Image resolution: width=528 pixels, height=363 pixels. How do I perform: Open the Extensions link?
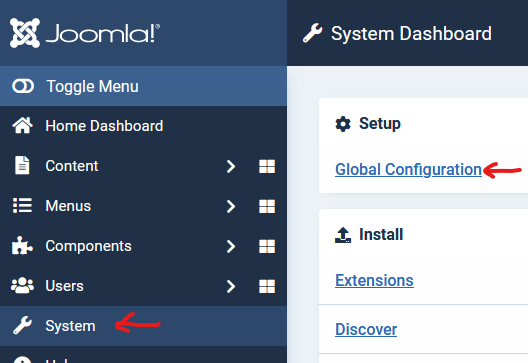coord(374,280)
